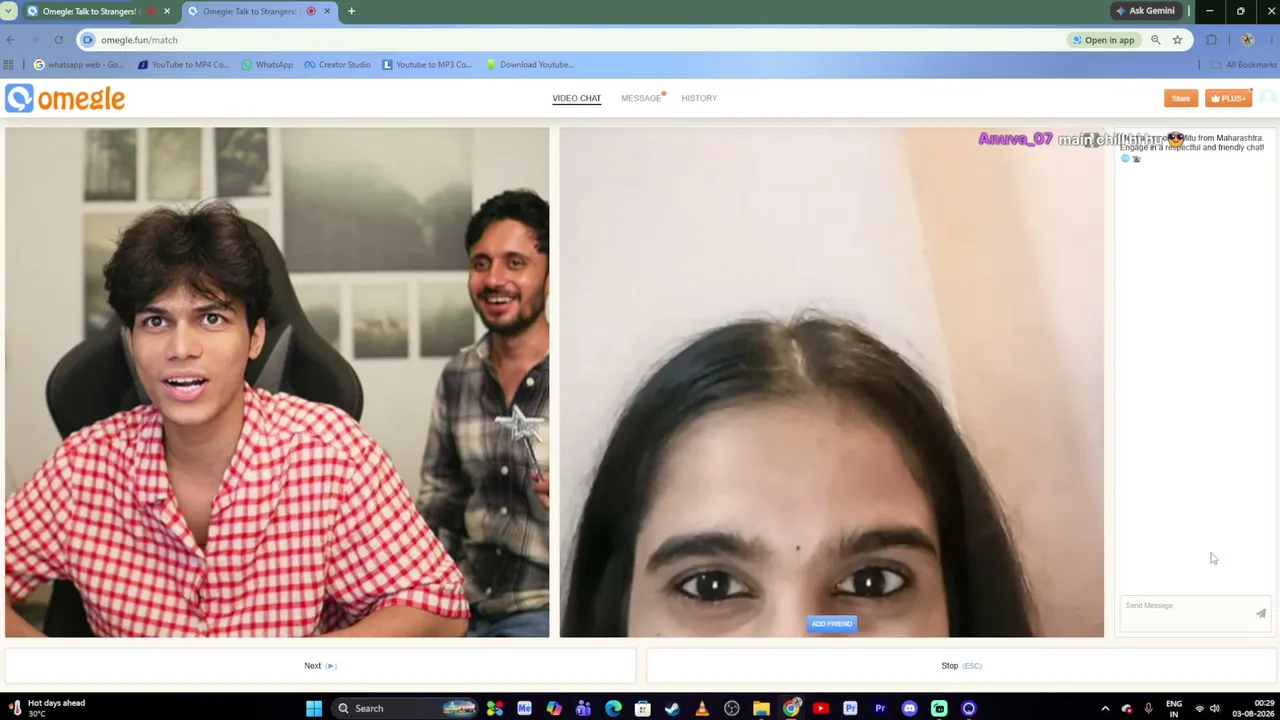Image resolution: width=1280 pixels, height=720 pixels.
Task: Click the Open in app button
Action: click(1103, 40)
